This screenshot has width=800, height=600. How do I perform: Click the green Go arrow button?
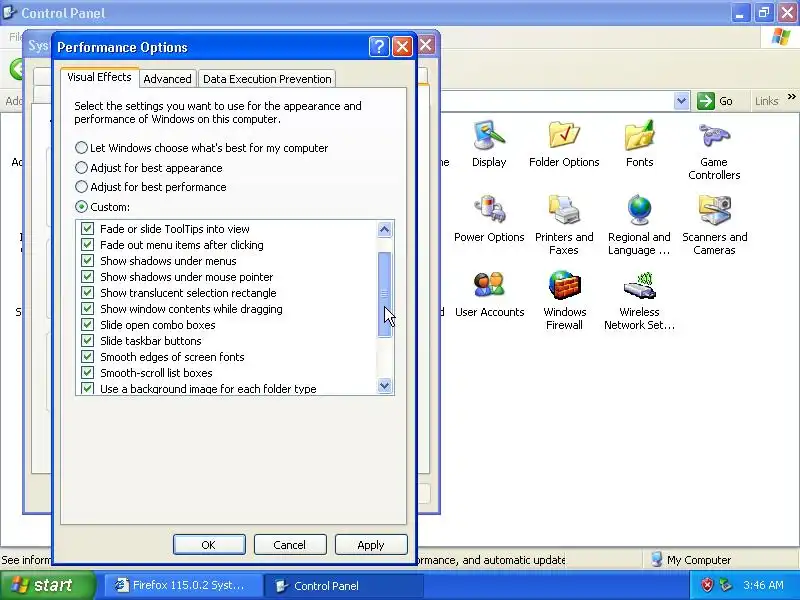pyautogui.click(x=706, y=101)
